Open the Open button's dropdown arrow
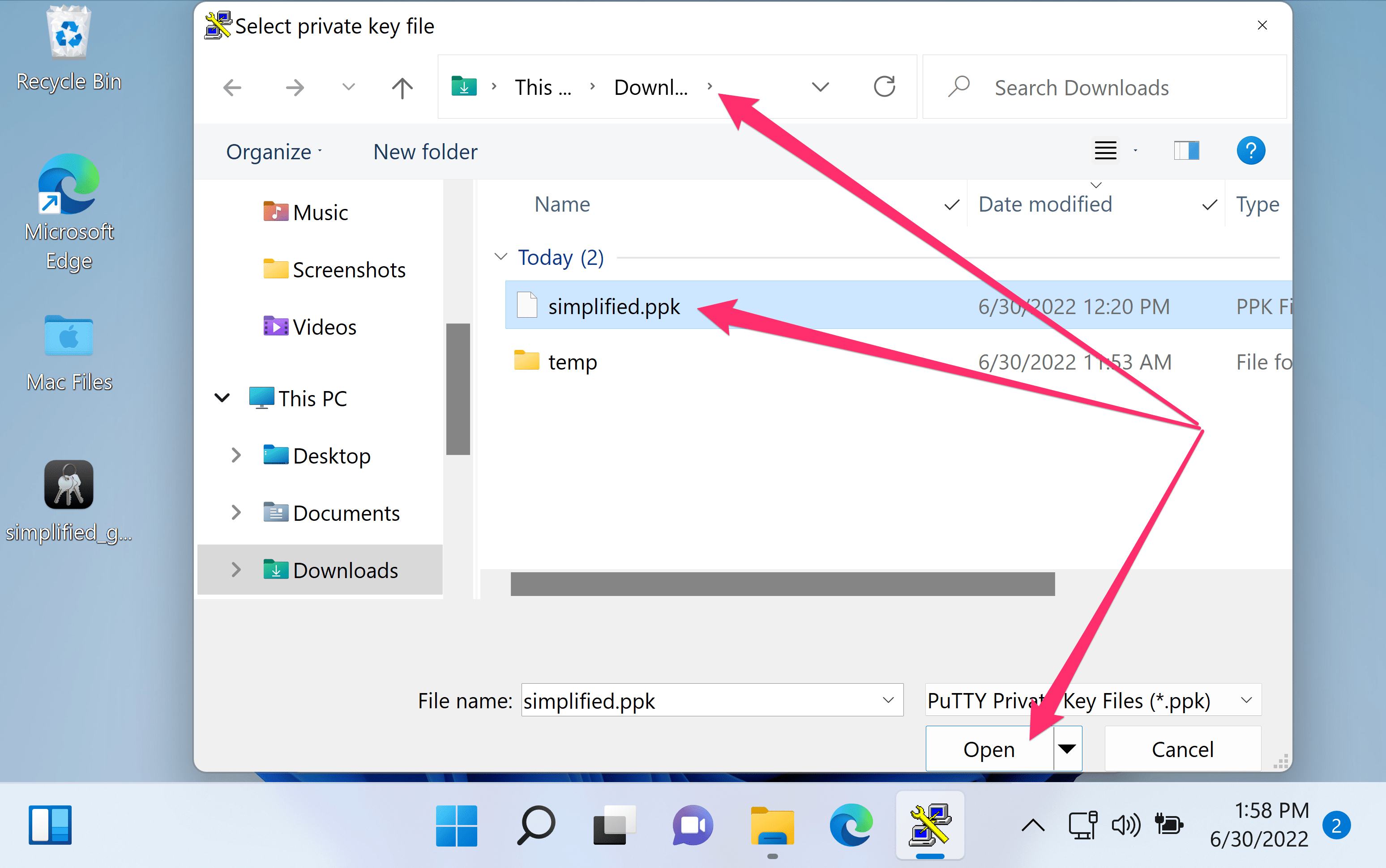1386x868 pixels. (1067, 748)
